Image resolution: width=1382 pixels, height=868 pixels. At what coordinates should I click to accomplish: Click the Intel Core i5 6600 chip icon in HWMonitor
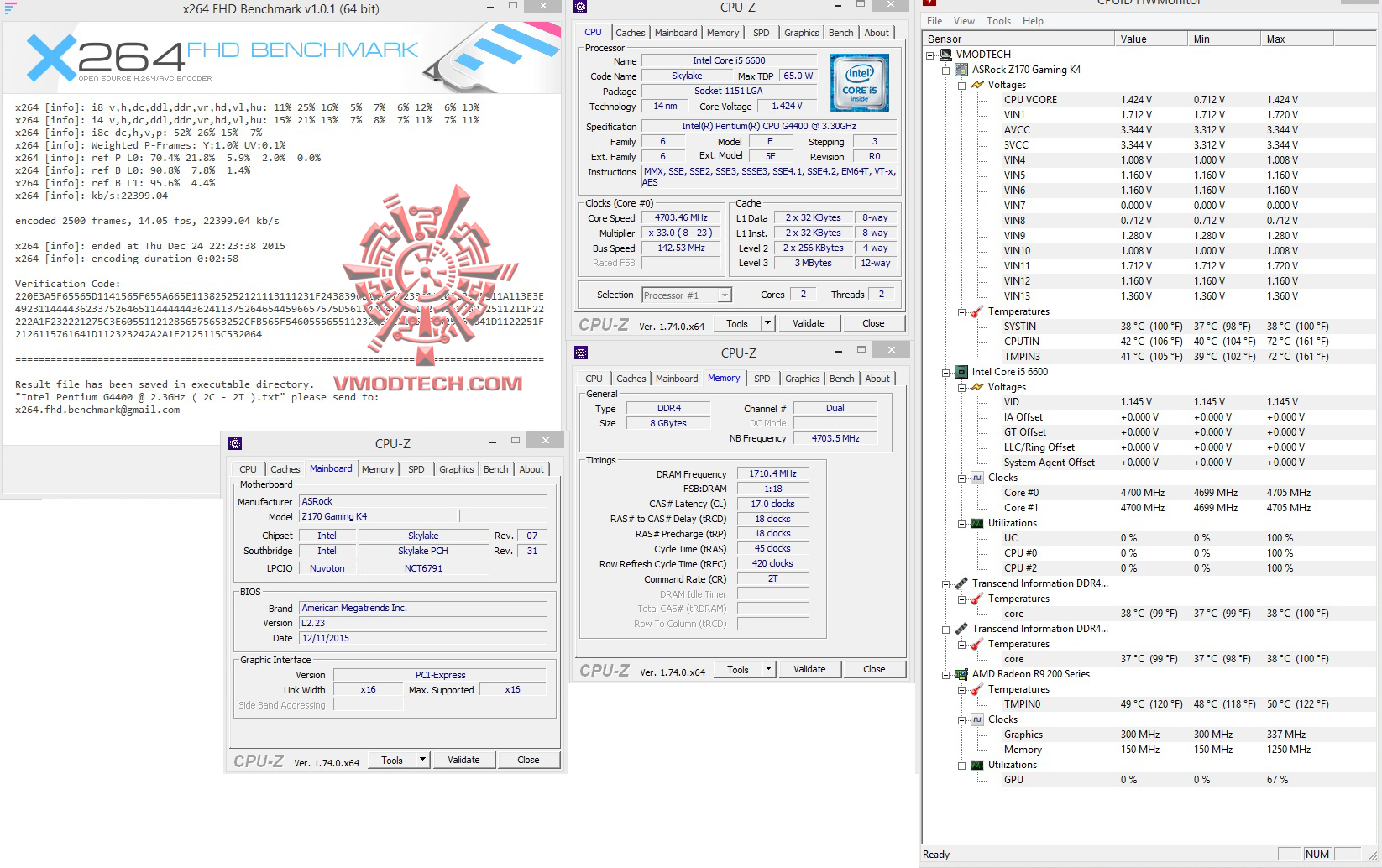coord(962,372)
